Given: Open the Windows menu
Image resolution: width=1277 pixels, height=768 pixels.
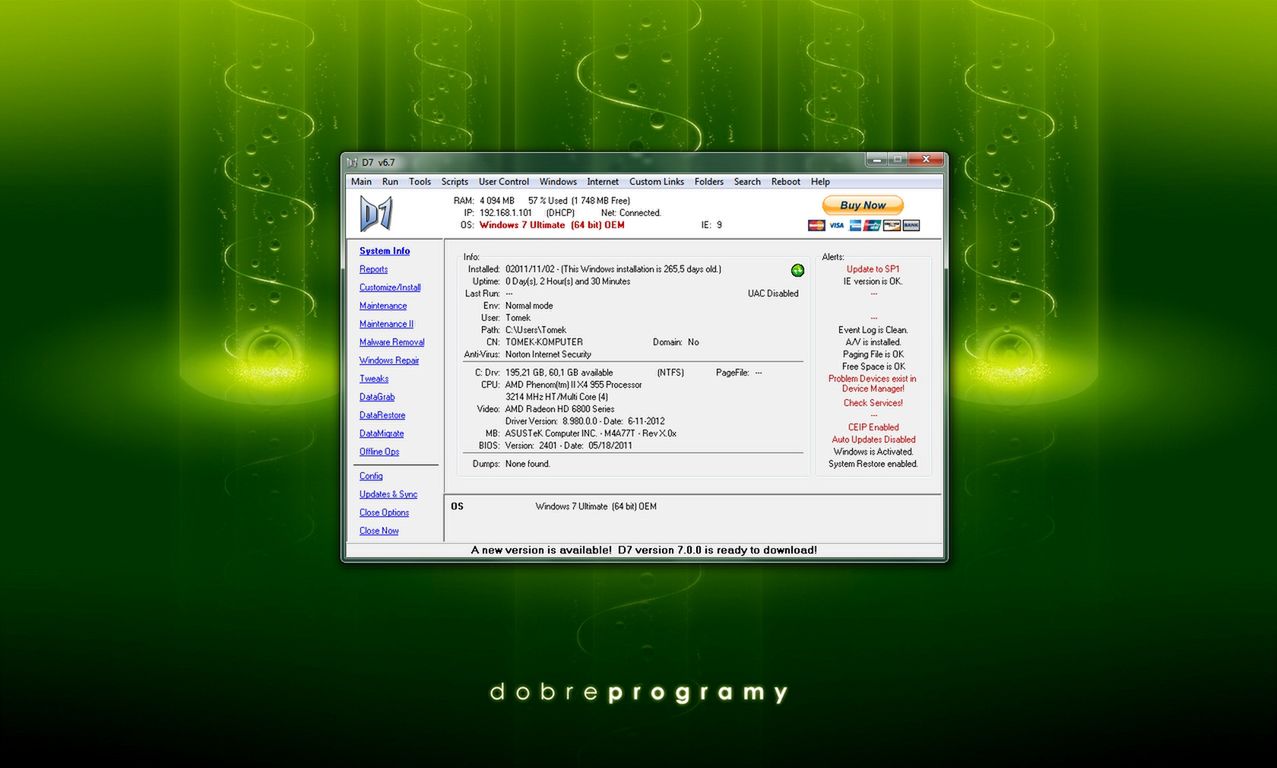Looking at the screenshot, I should 558,182.
